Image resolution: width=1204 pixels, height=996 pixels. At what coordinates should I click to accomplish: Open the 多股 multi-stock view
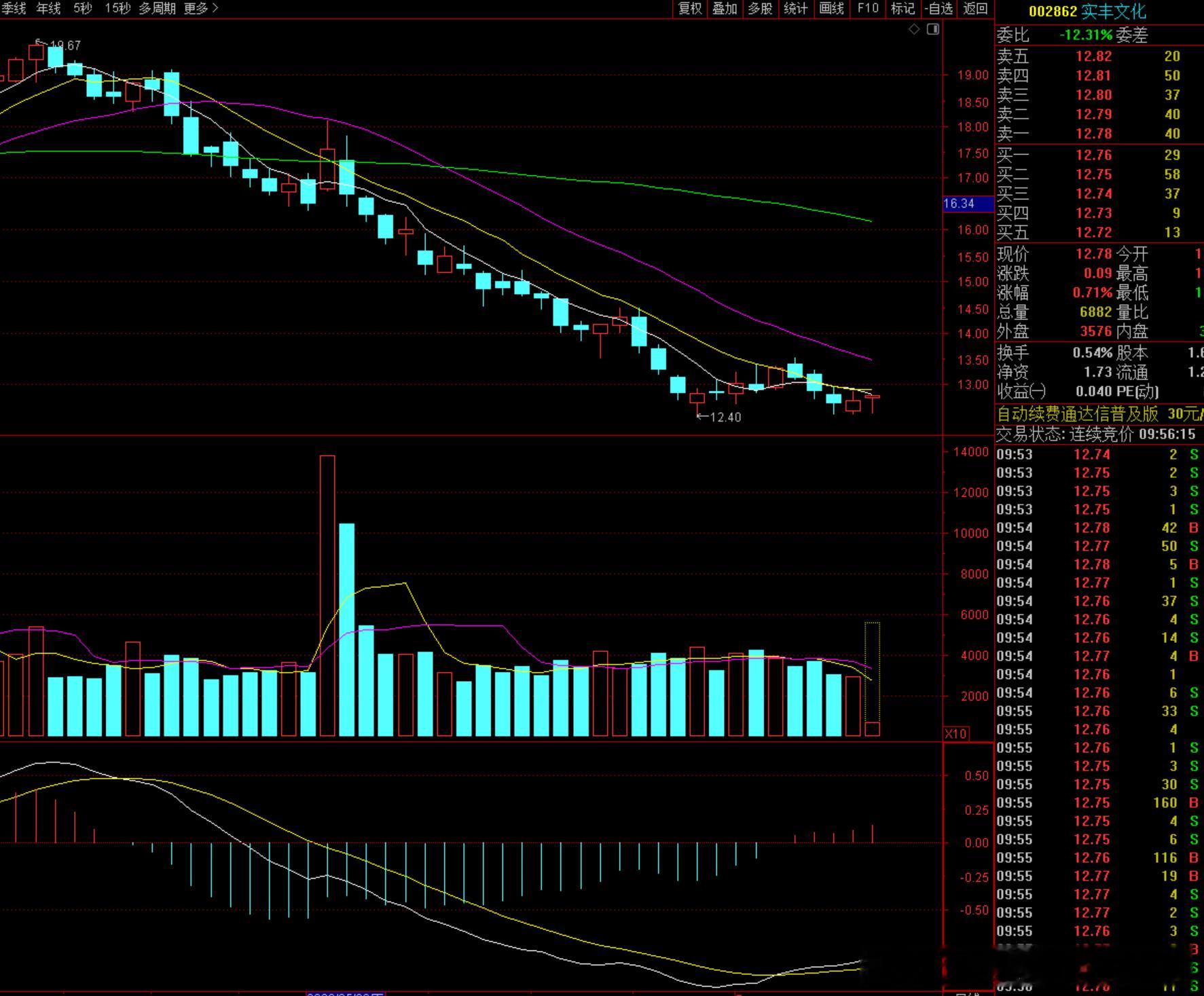coord(760,8)
